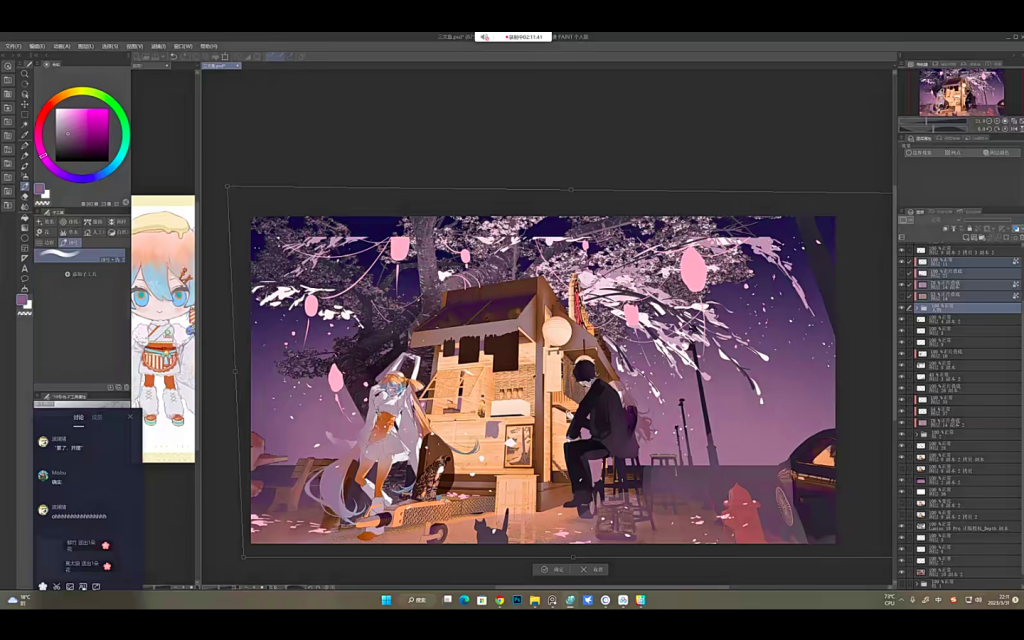The height and width of the screenshot is (640, 1024).
Task: Cancel the transform with the cancel button
Action: click(593, 569)
